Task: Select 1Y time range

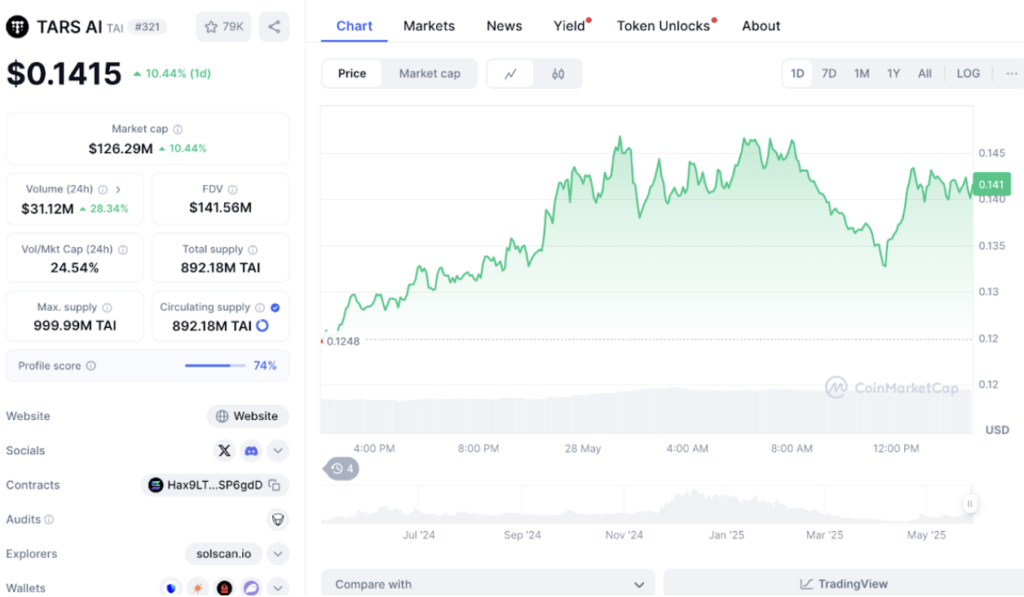Action: (x=893, y=74)
